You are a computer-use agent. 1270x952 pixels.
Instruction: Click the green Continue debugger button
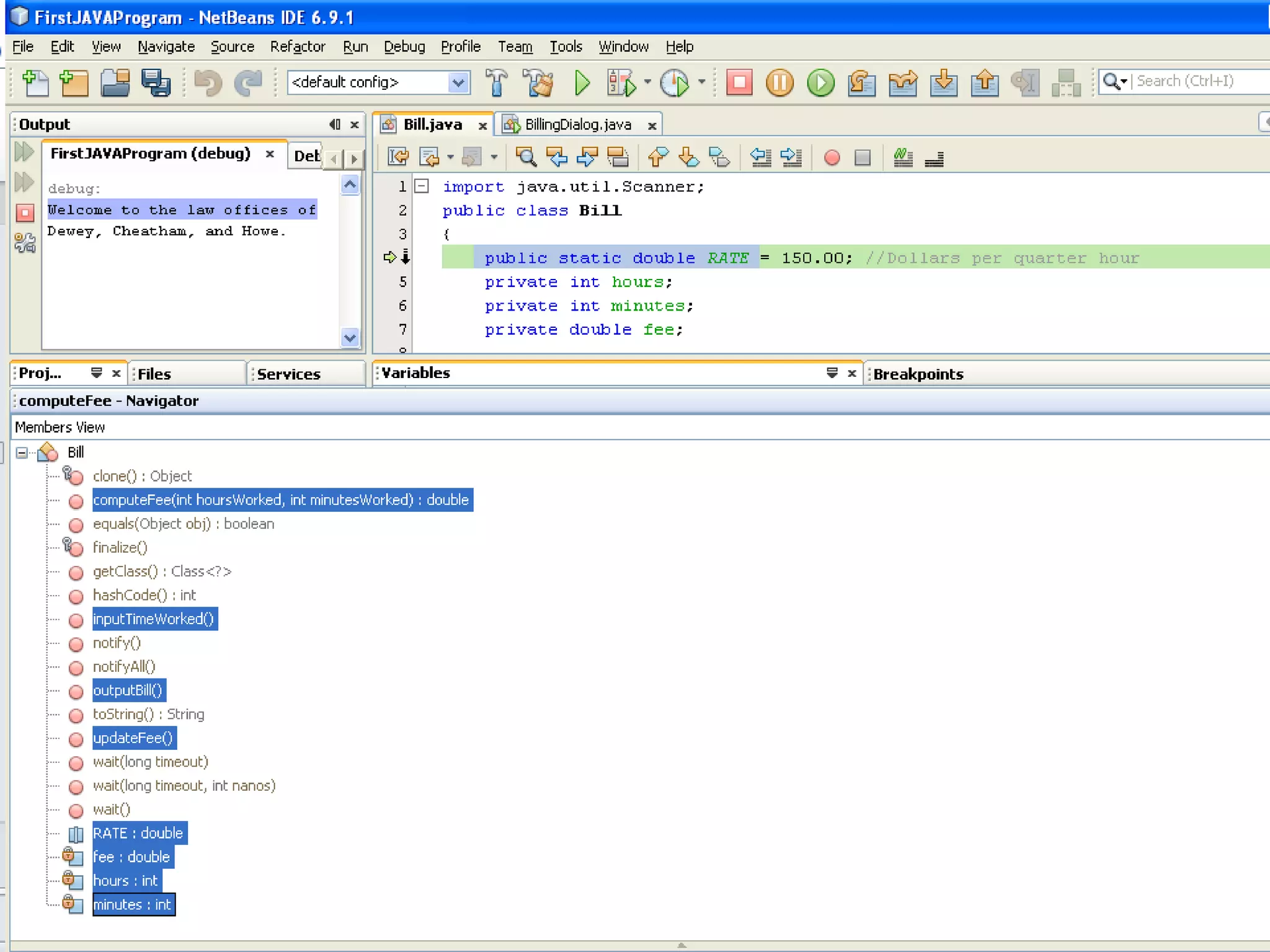tap(820, 82)
